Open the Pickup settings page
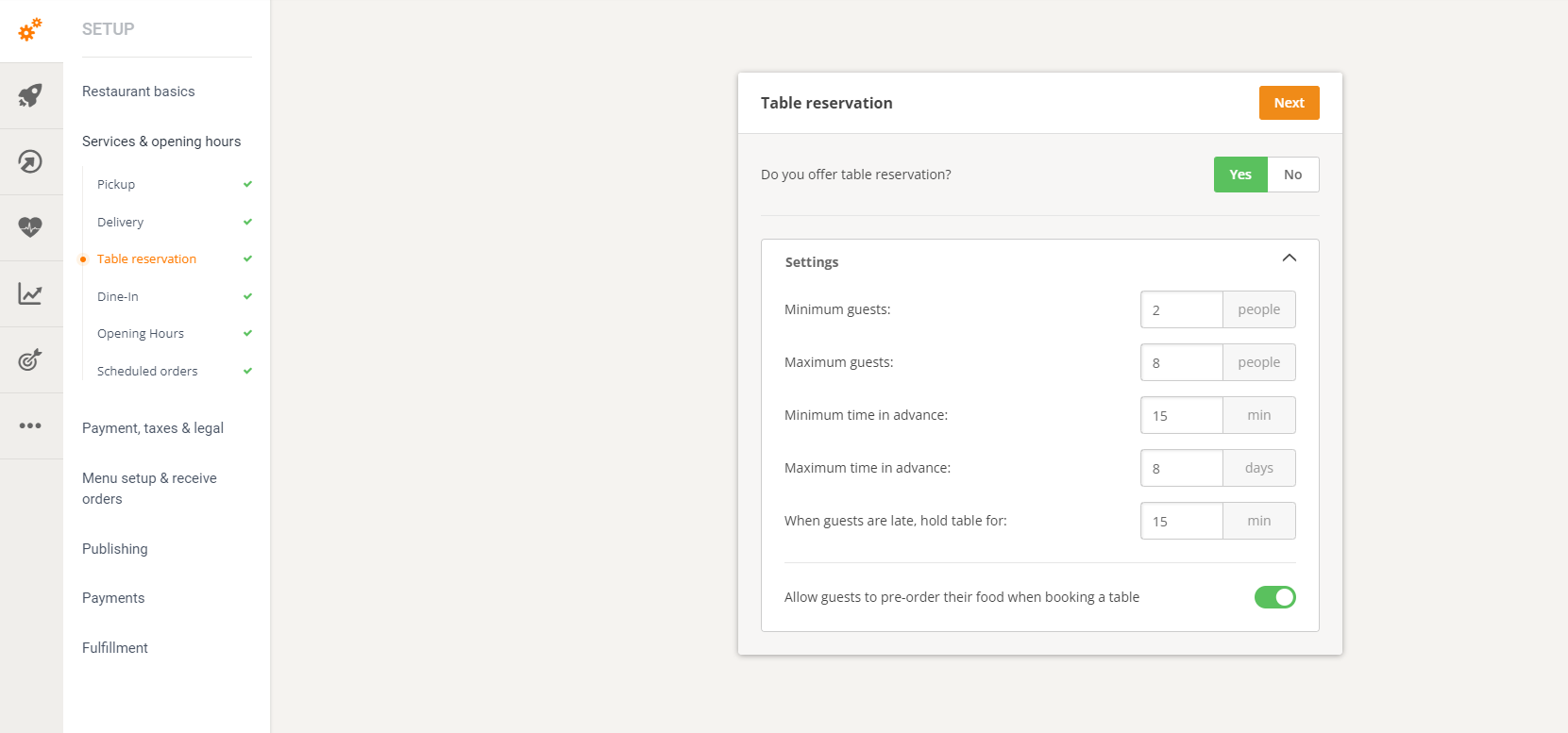1568x733 pixels. point(116,184)
